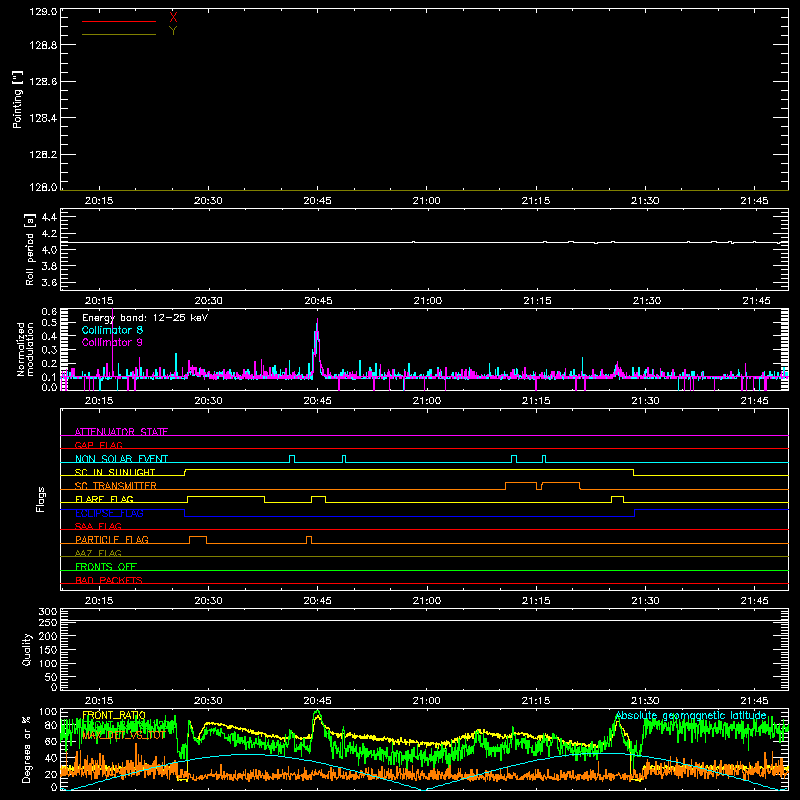
Task: Click the FLARE_FLAG label
Action: pyautogui.click(x=104, y=499)
